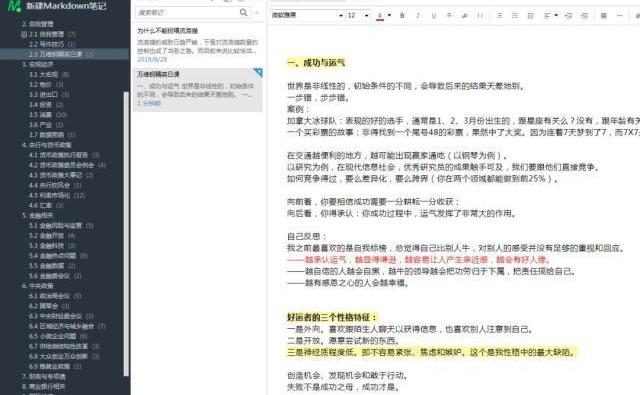Click the decrease indent toolbar icon
Viewport: 640px width, 395px height.
[x=569, y=16]
